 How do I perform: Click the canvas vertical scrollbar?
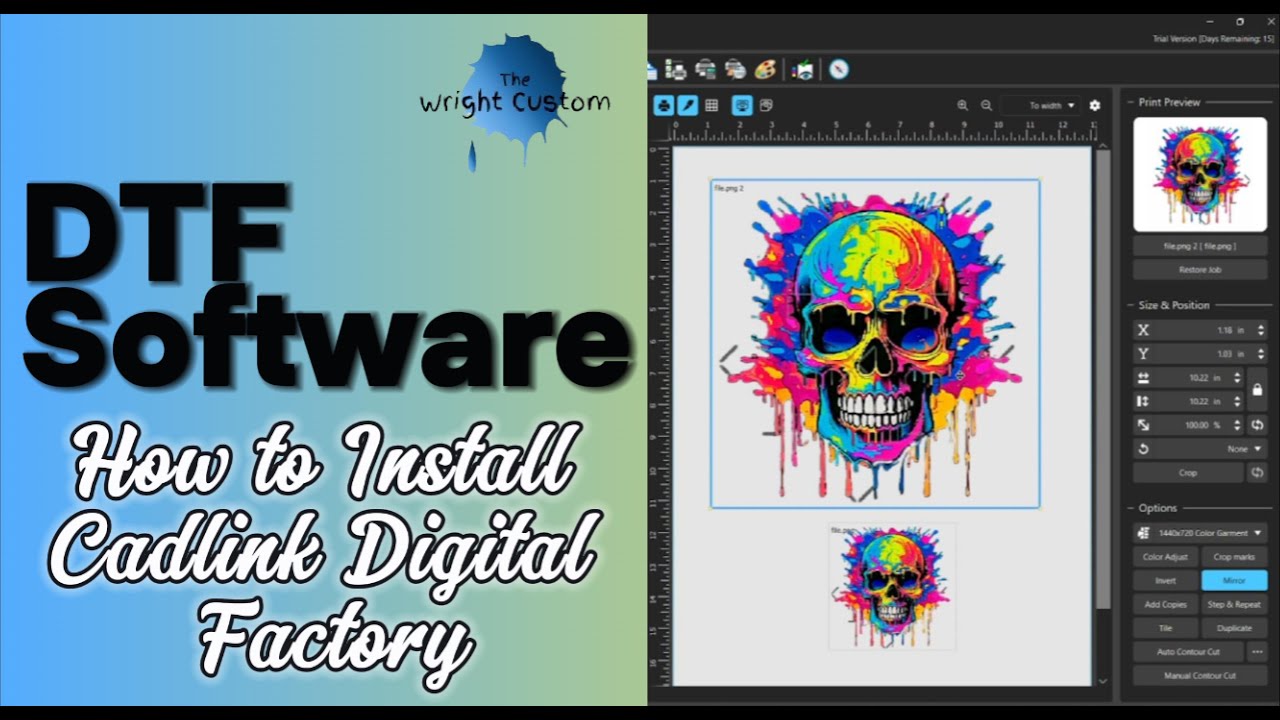(x=1103, y=380)
